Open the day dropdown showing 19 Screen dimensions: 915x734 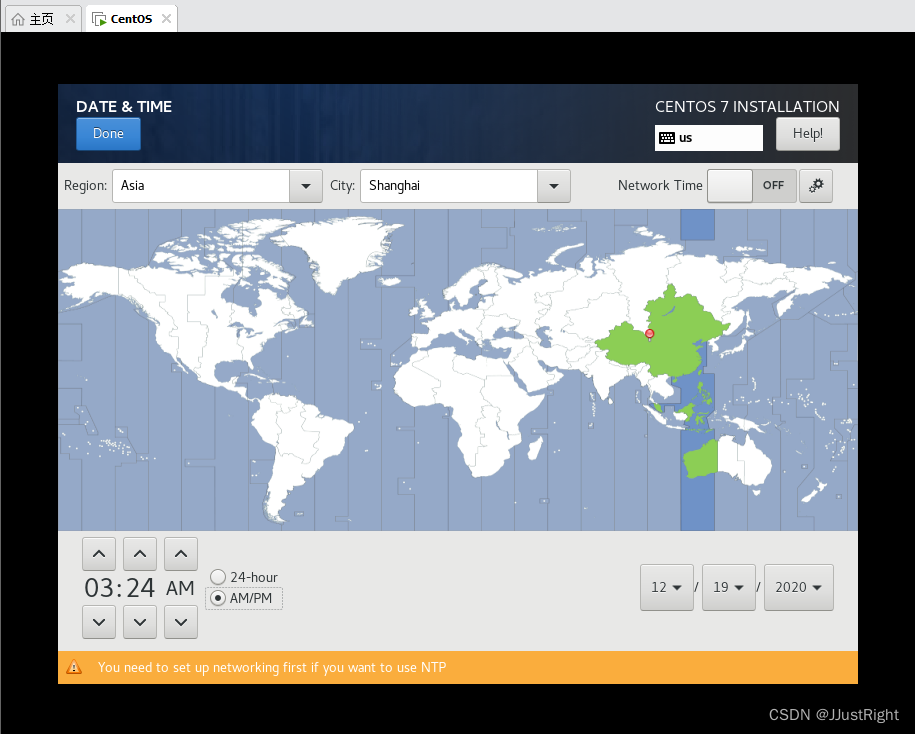(x=729, y=588)
